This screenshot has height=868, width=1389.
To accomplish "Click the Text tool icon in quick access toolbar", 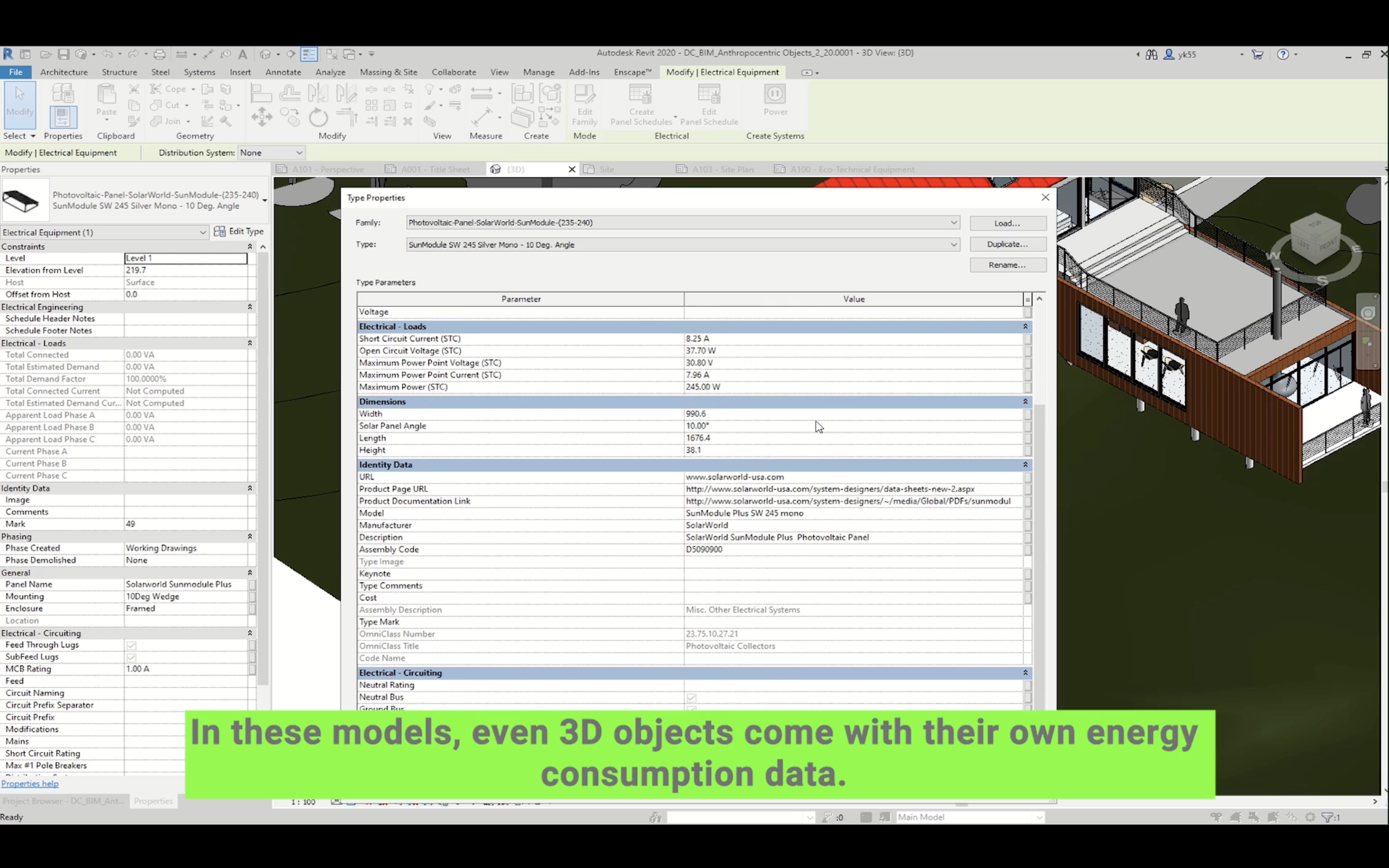I will (243, 54).
